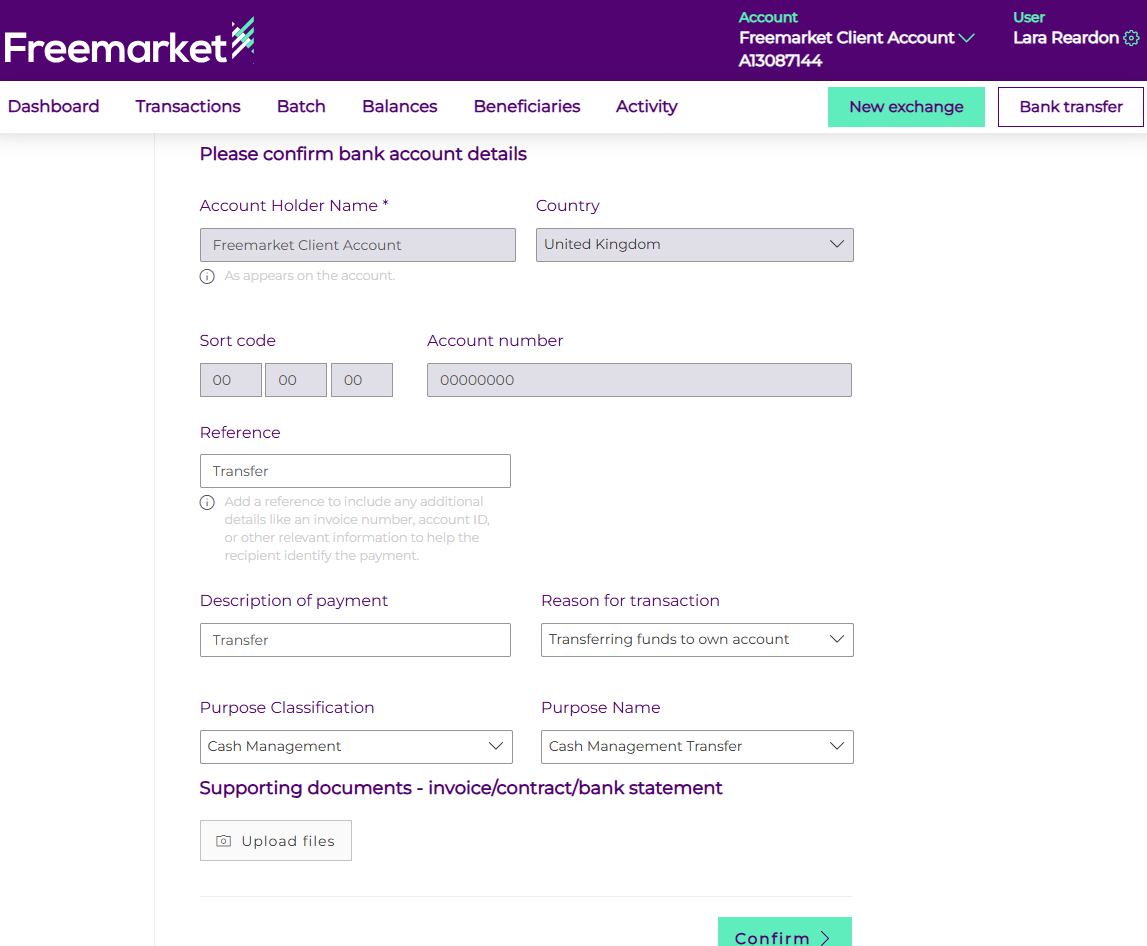The image size is (1147, 946).
Task: Switch to Beneficiaries page
Action: 527,107
